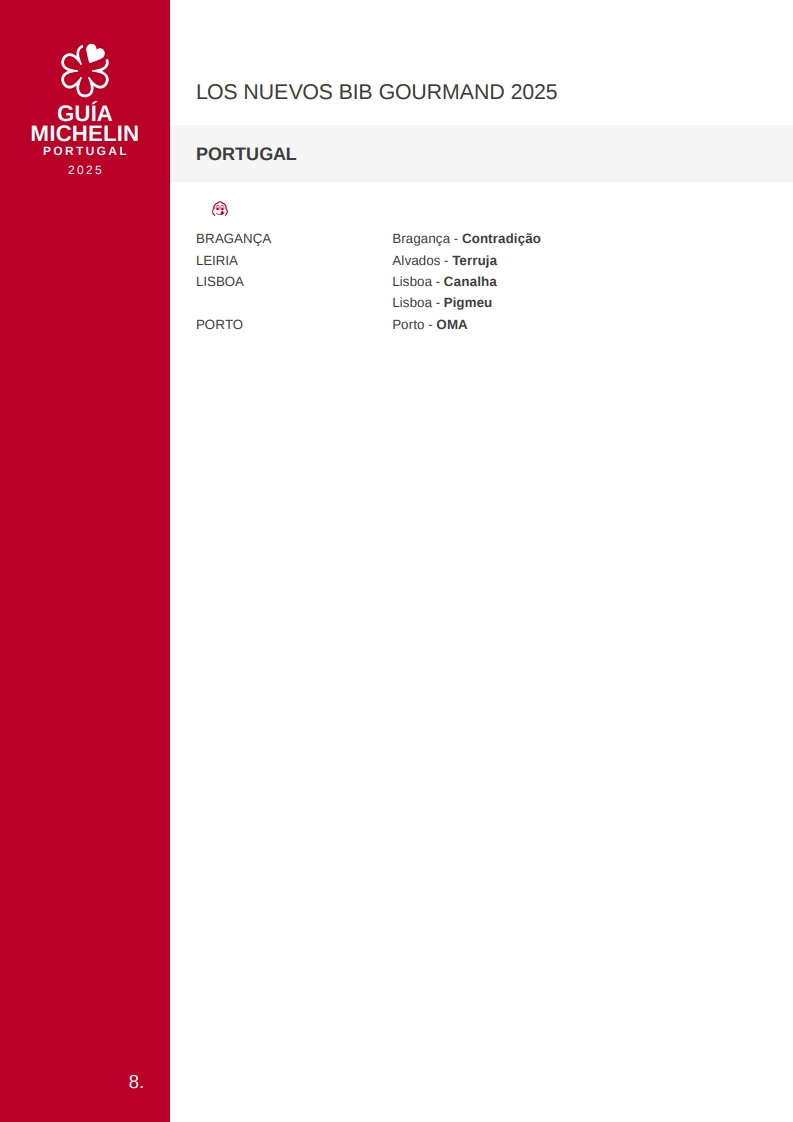Select the 'BRAGANÇA' district label
This screenshot has width=793, height=1122.
point(233,239)
